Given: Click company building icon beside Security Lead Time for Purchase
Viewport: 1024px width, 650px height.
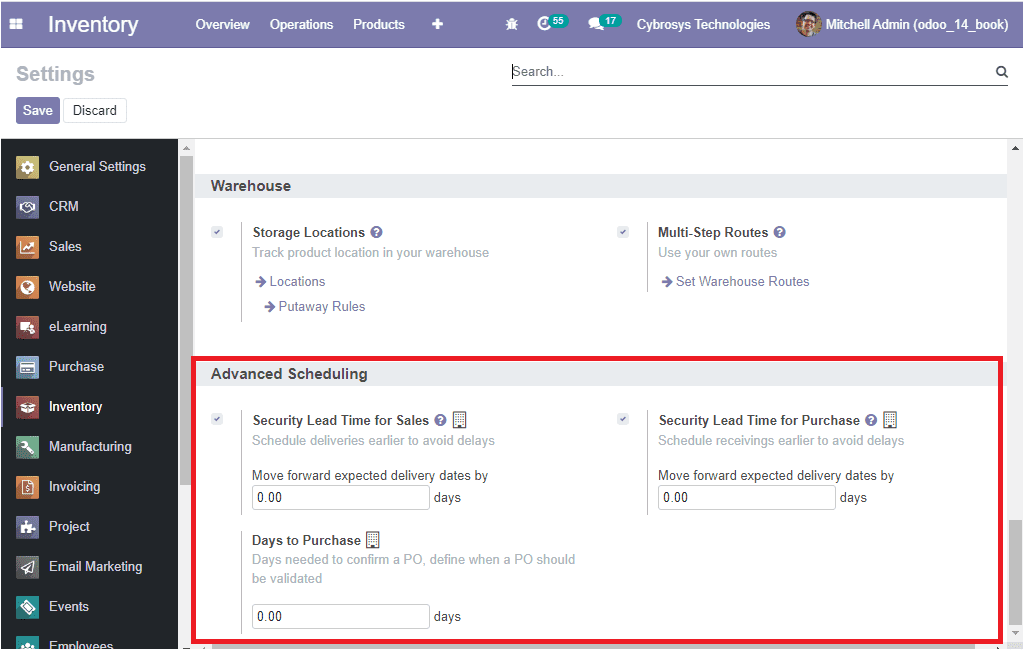Looking at the screenshot, I should [x=890, y=419].
